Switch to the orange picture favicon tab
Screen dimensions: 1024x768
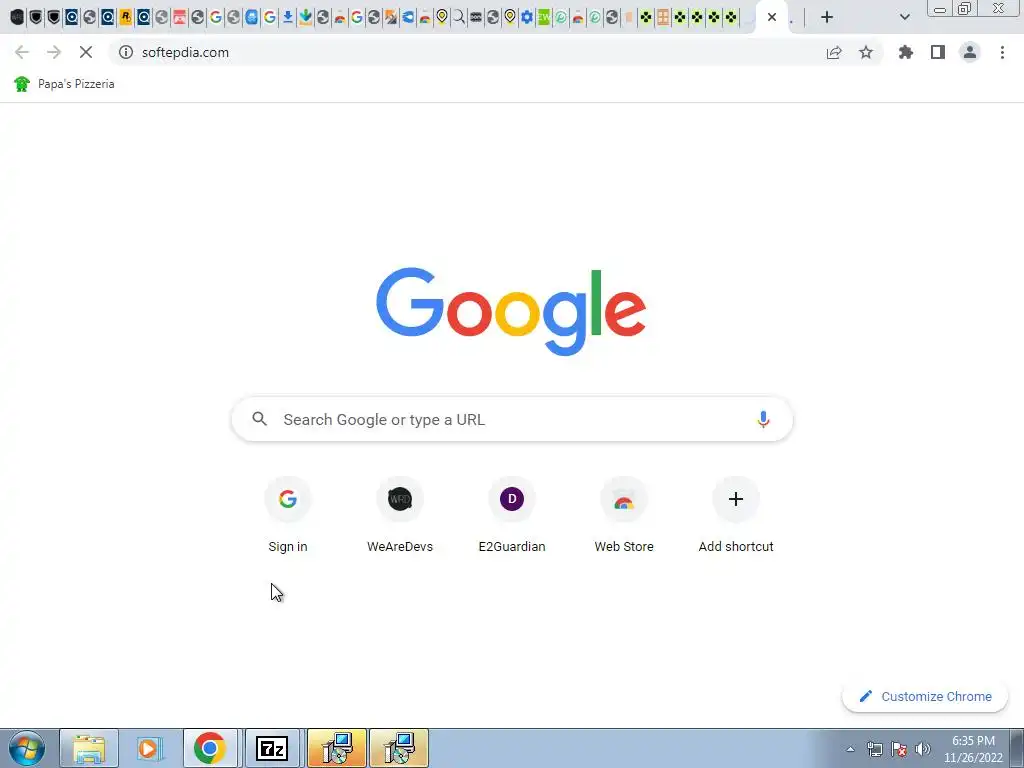[x=391, y=17]
